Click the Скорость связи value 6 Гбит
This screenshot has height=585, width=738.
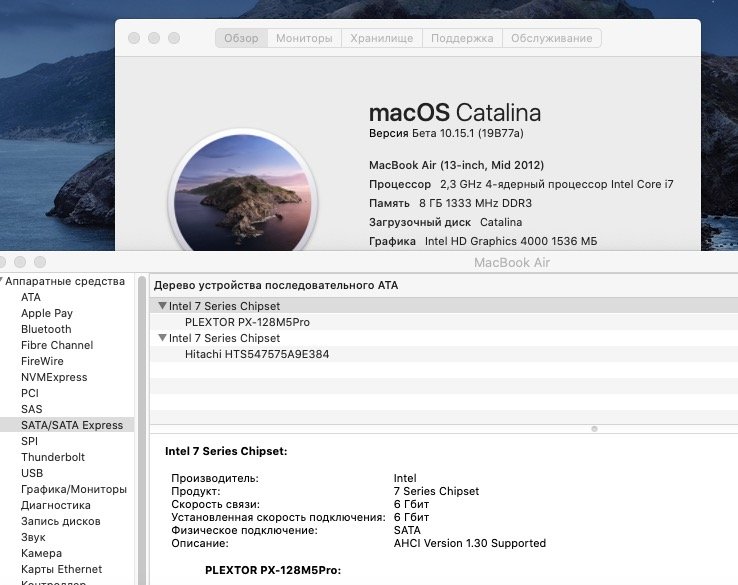point(411,504)
